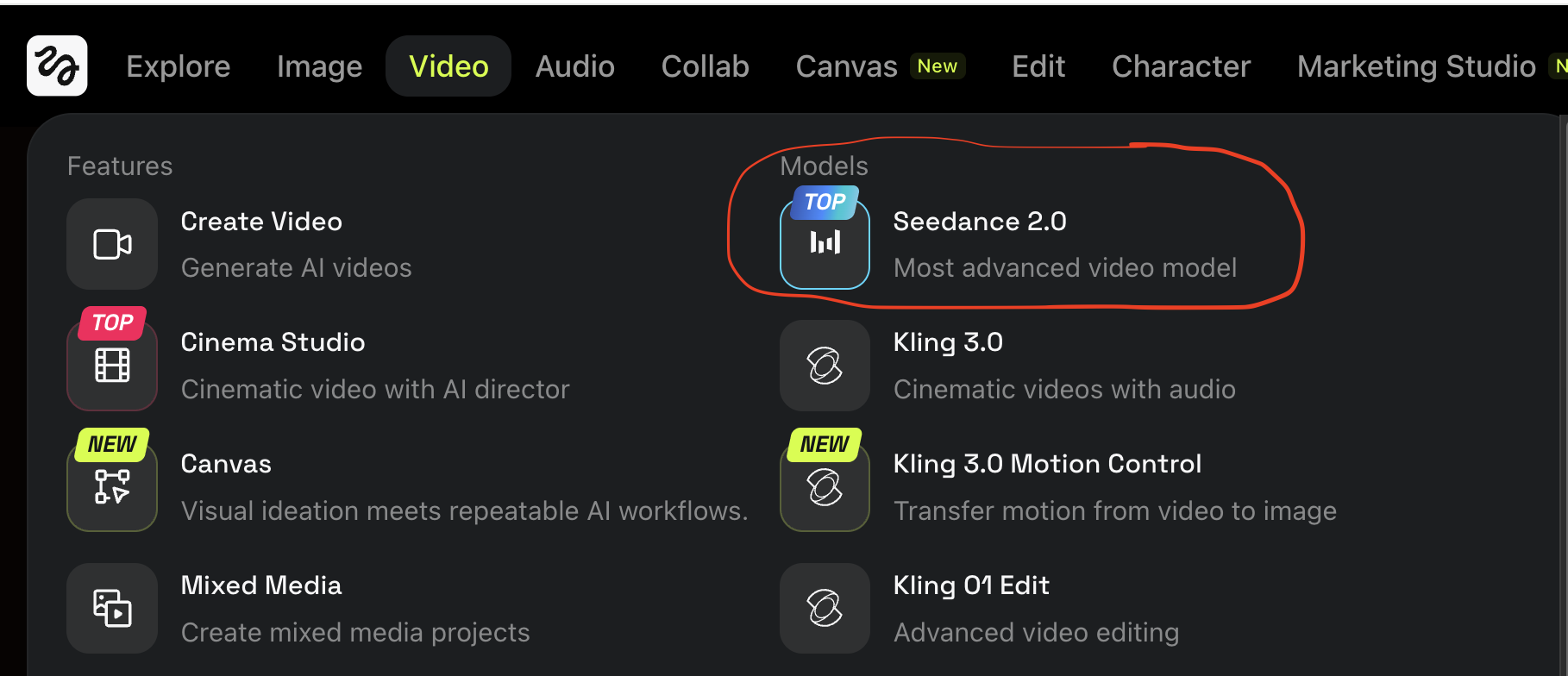Select Kling 3.0 Motion Control model
The height and width of the screenshot is (676, 1568).
pos(1047,464)
